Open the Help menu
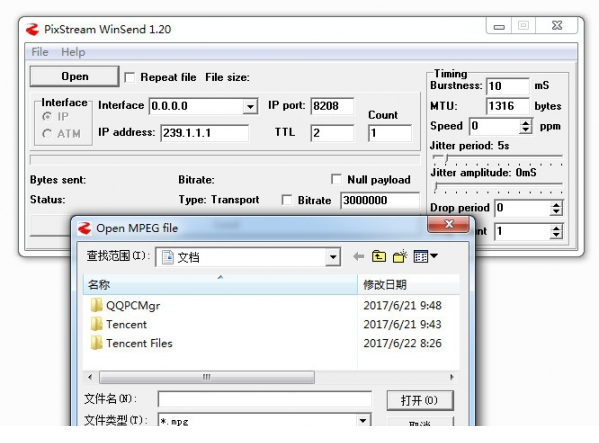The height and width of the screenshot is (443, 599). click(x=73, y=52)
